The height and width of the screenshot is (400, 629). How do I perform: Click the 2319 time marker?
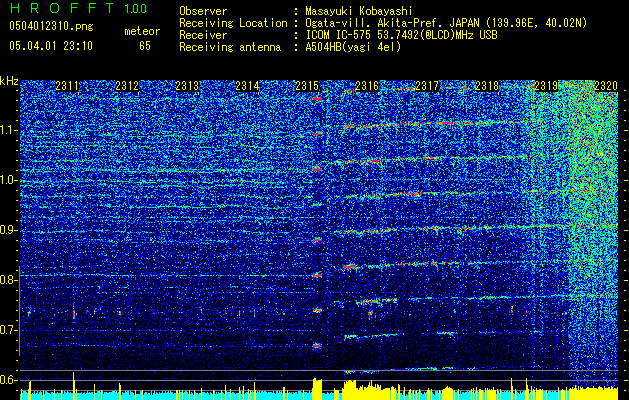tap(546, 86)
